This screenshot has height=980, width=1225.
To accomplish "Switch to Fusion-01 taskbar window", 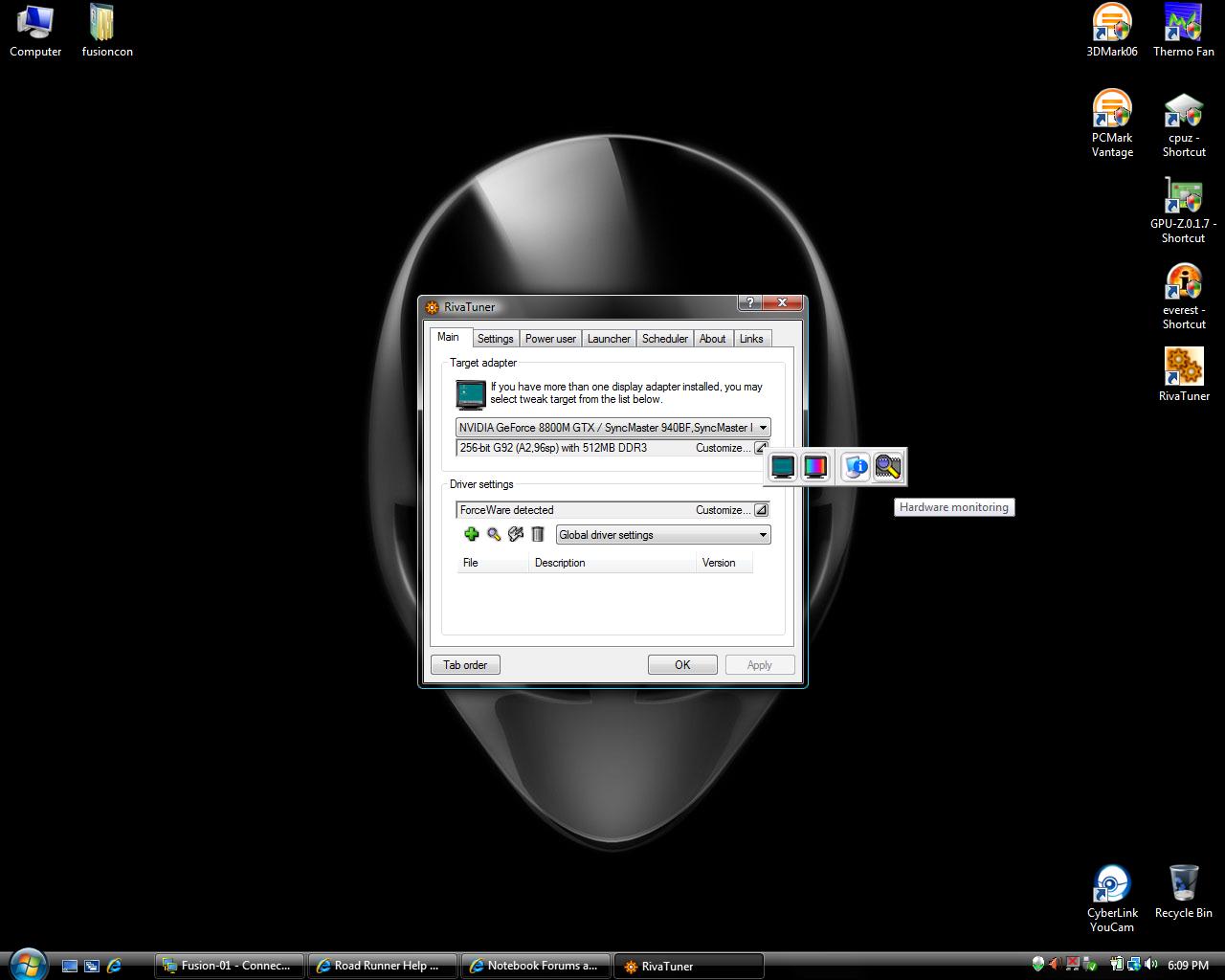I will pos(229,966).
